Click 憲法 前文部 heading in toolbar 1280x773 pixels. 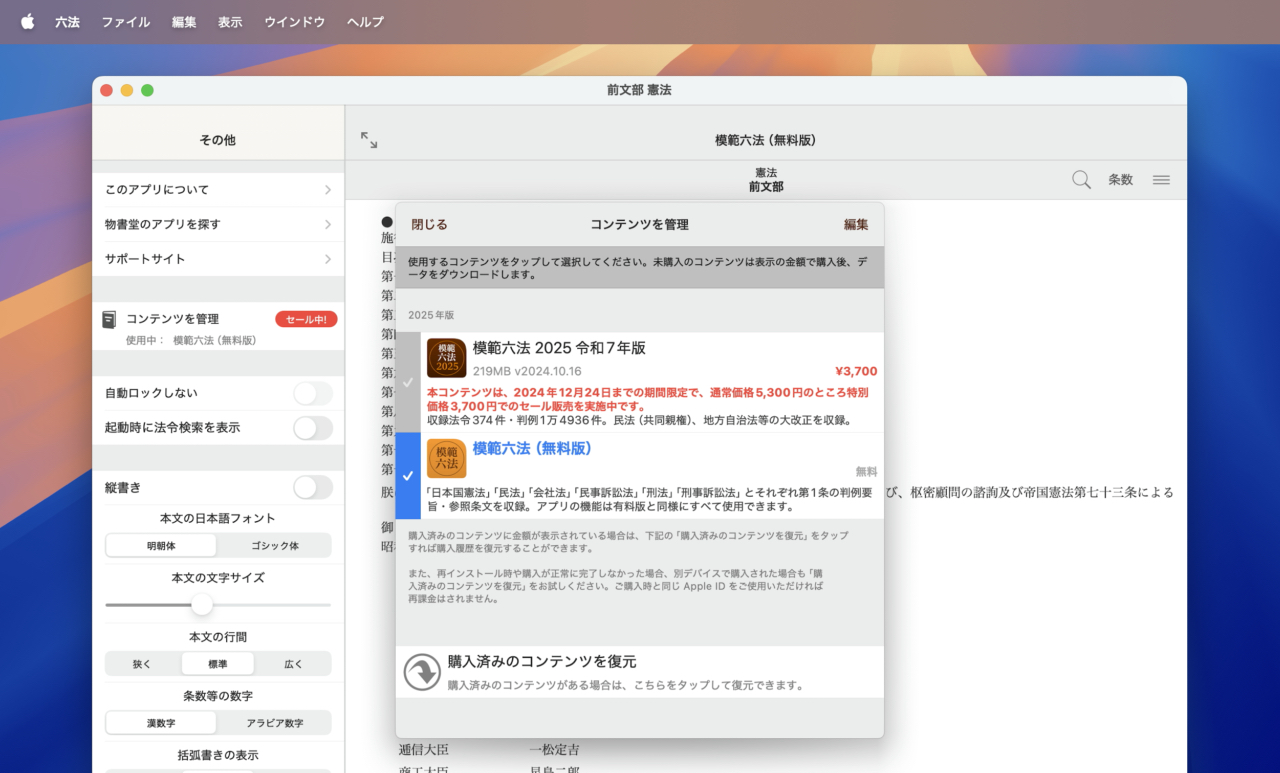[x=766, y=180]
